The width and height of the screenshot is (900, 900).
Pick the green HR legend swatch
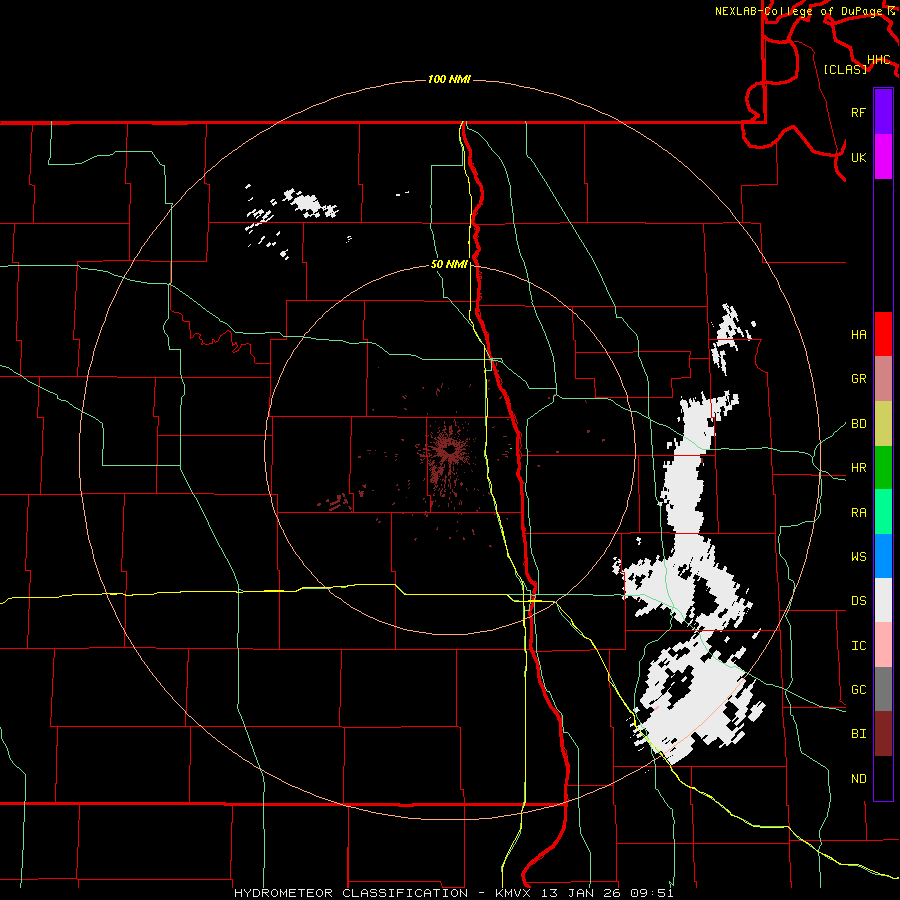click(x=883, y=468)
